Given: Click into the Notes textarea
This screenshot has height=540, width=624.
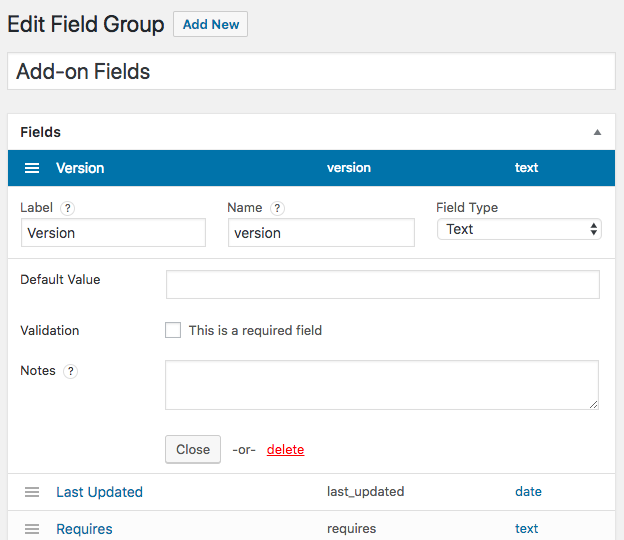Looking at the screenshot, I should (381, 385).
